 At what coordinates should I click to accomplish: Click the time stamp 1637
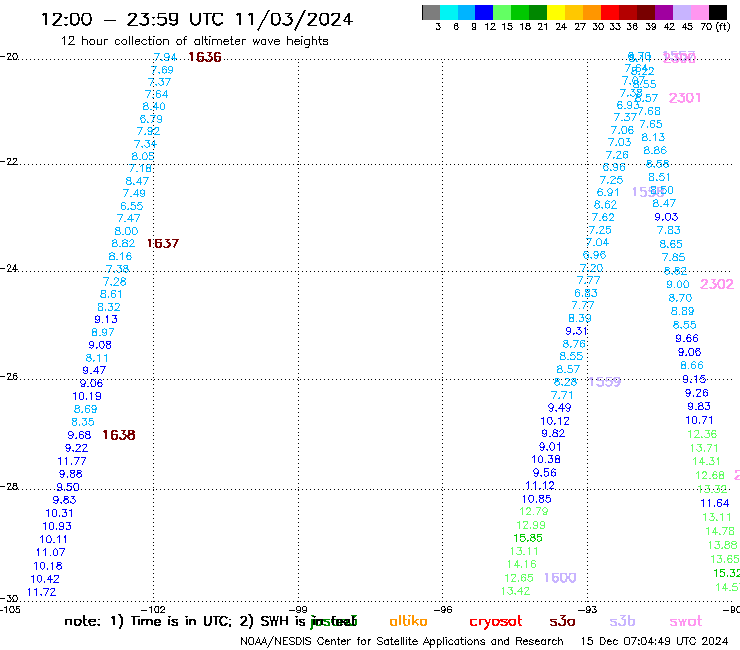163,244
